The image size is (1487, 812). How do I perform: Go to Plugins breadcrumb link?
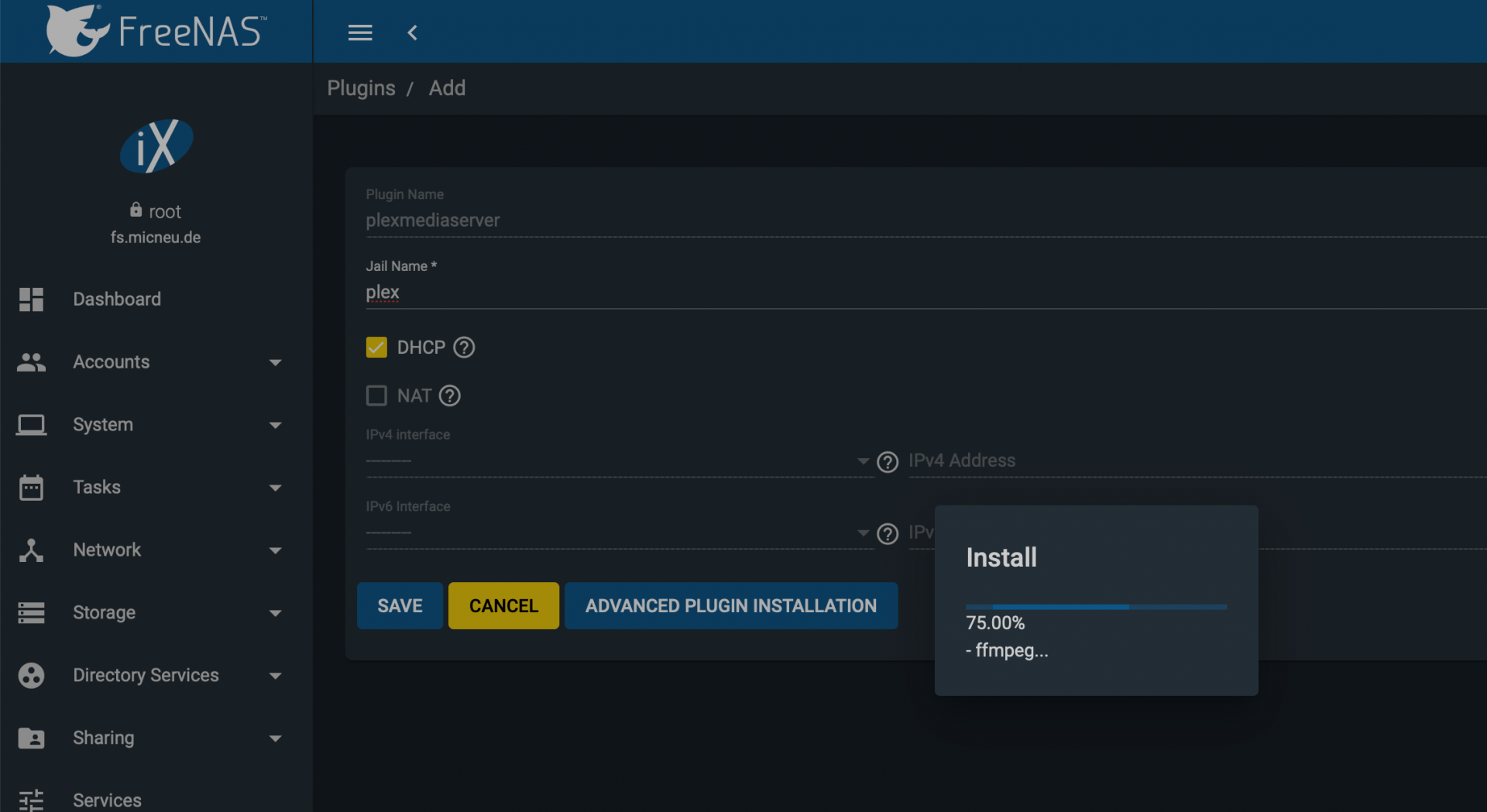coord(361,88)
